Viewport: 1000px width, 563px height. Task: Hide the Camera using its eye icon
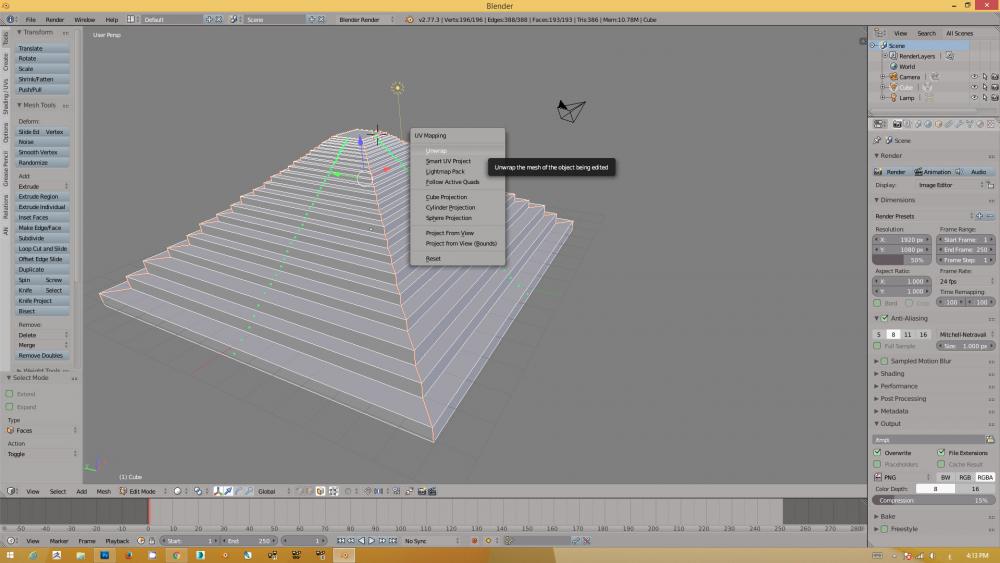click(x=974, y=77)
